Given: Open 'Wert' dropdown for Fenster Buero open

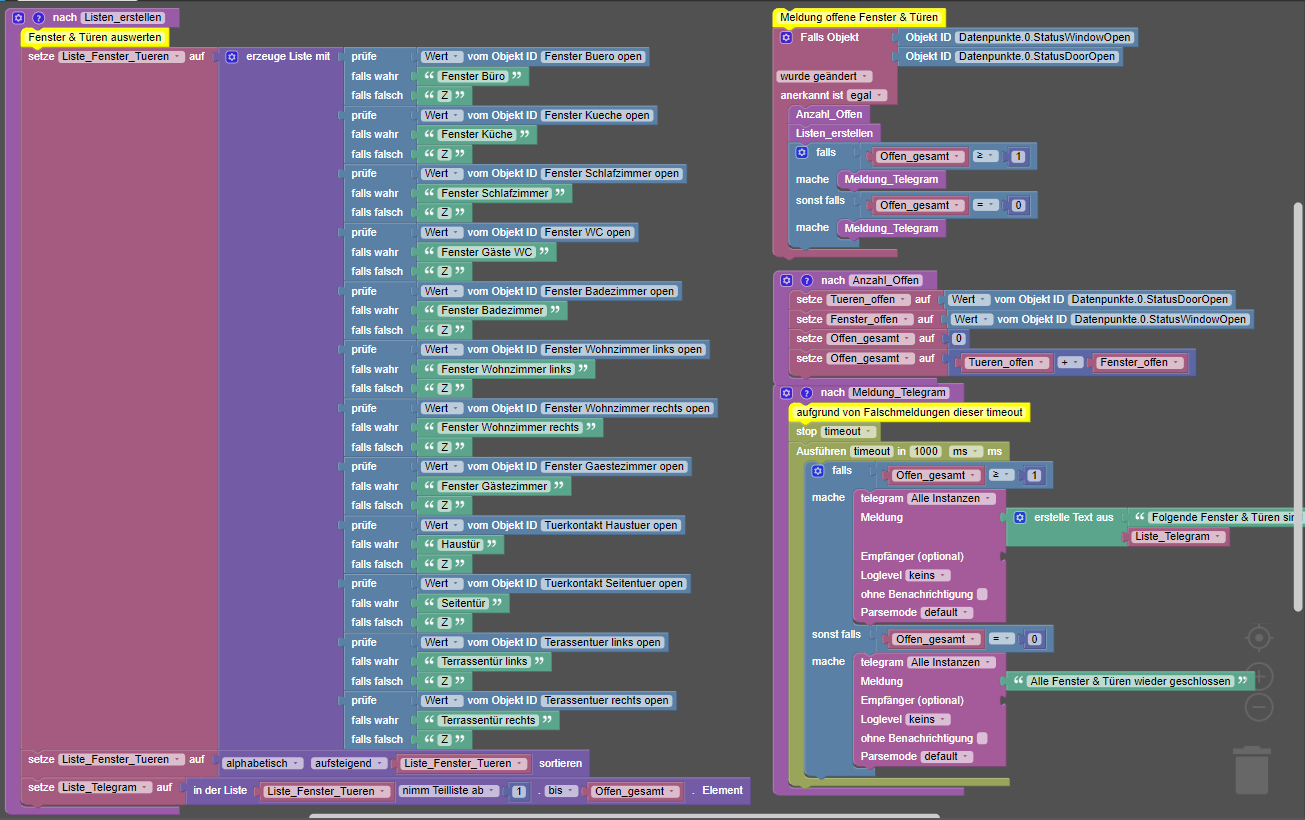Looking at the screenshot, I should pyautogui.click(x=441, y=56).
